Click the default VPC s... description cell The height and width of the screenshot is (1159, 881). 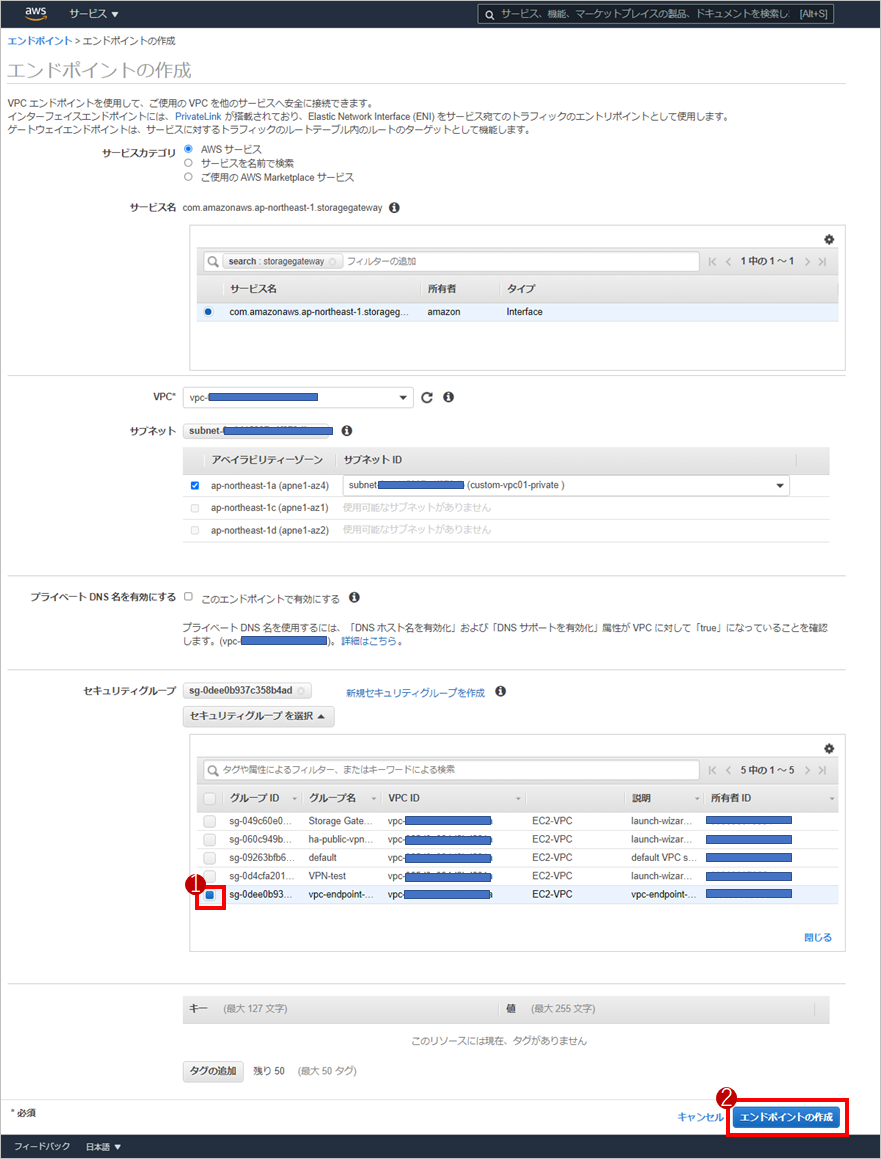coord(664,858)
